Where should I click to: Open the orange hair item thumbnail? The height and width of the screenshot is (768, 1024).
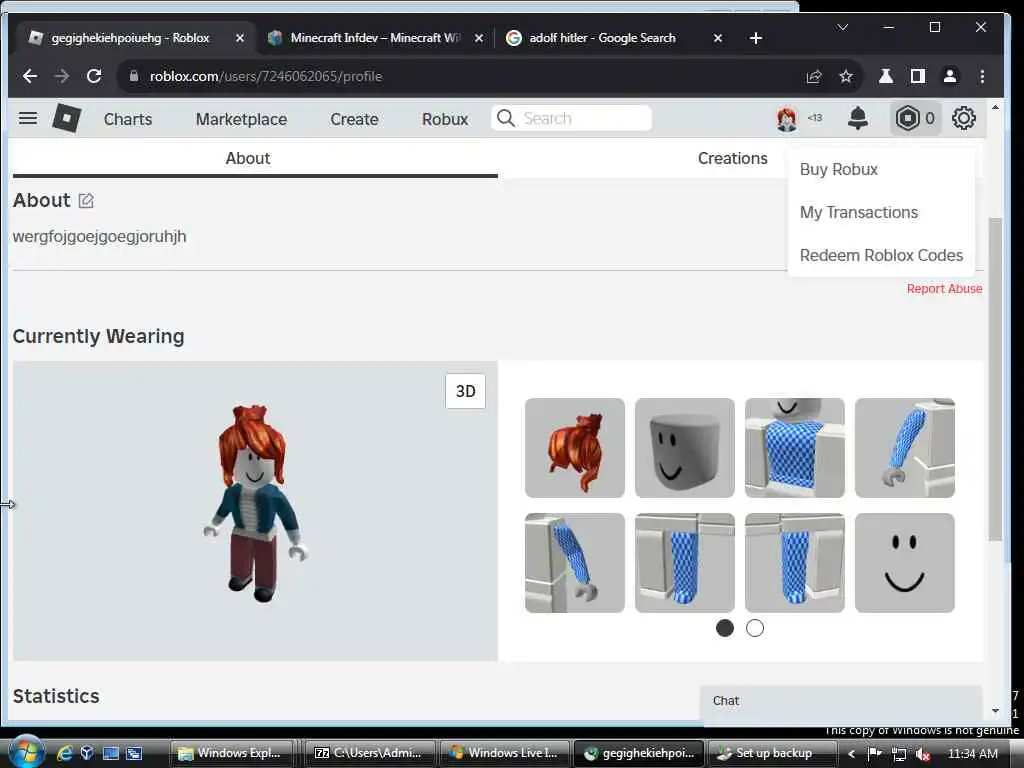575,448
